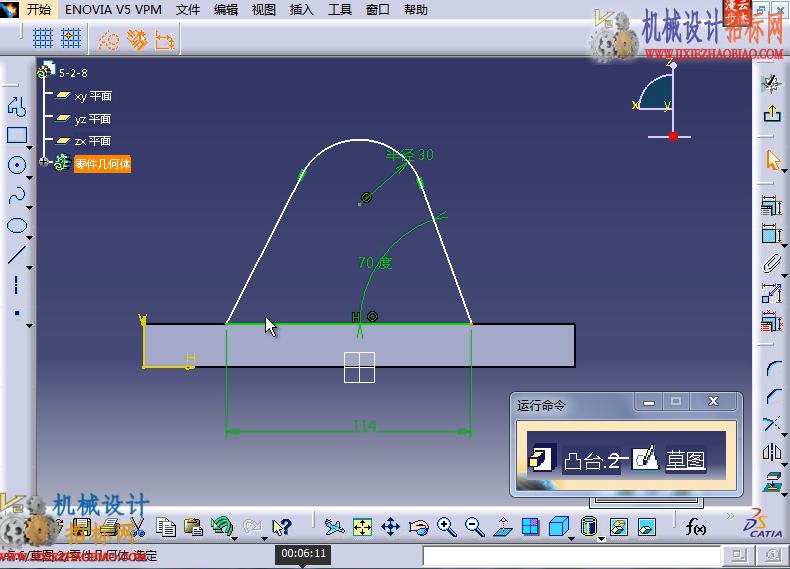Select the Line tool
Viewport: 790px width, 569px height.
[17, 255]
